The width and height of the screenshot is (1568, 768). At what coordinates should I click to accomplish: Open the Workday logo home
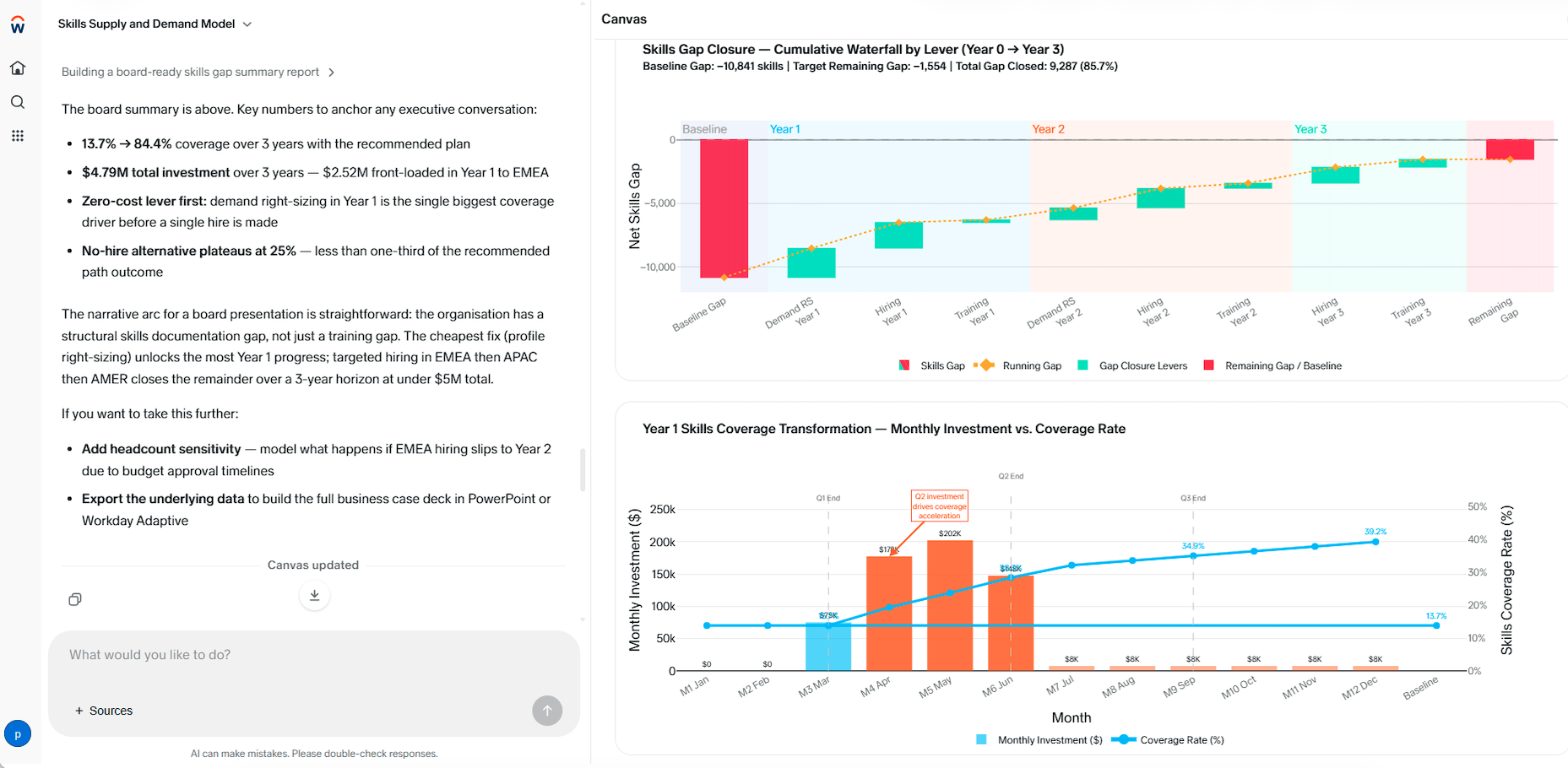[x=18, y=24]
